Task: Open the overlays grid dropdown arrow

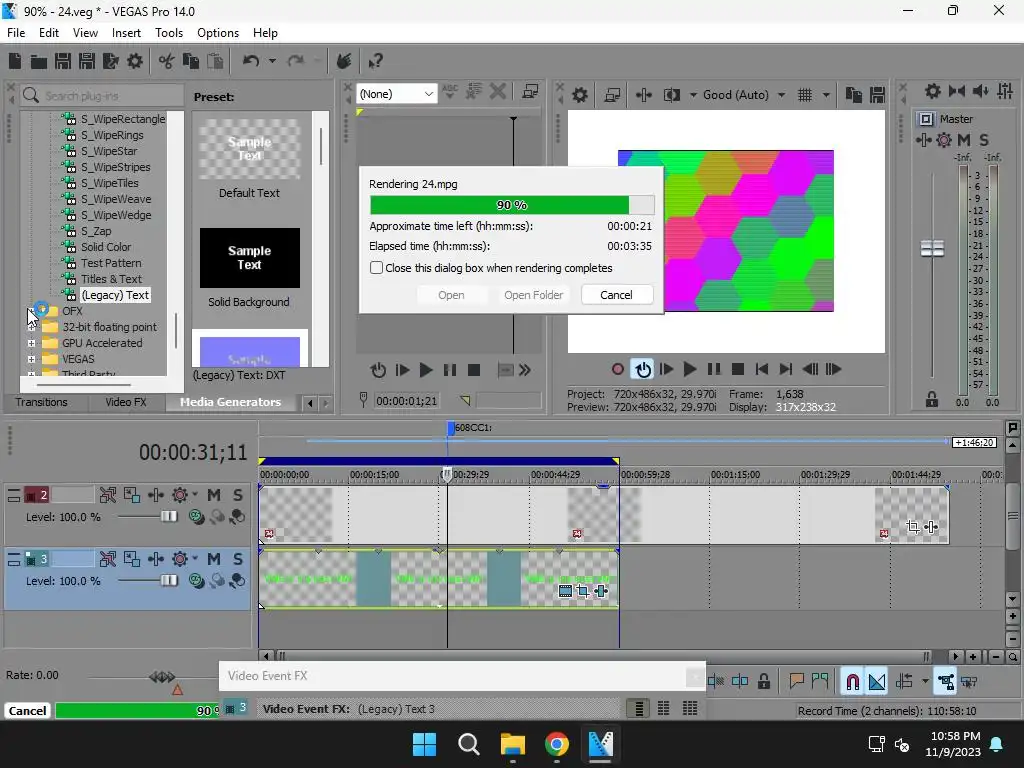Action: pyautogui.click(x=826, y=95)
